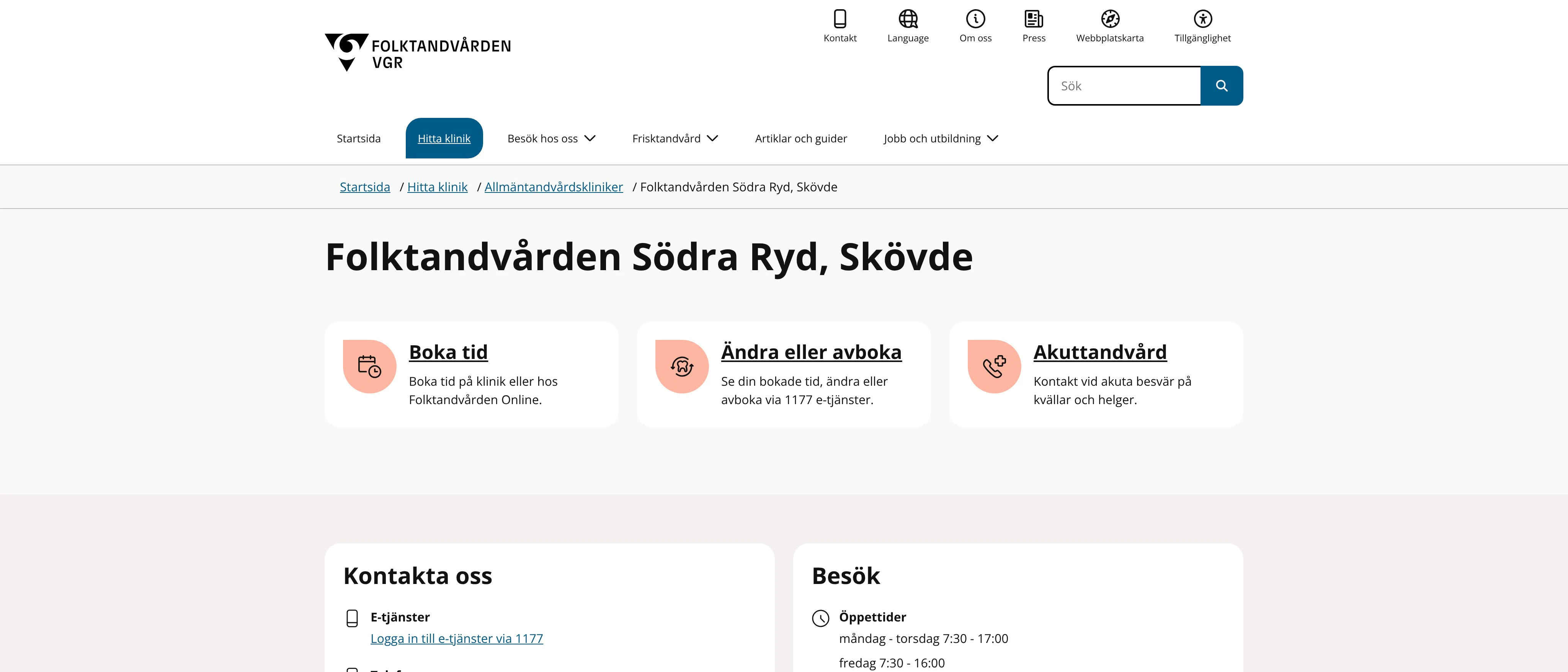This screenshot has width=1568, height=672.
Task: Open the Webbplatskarta compass icon
Action: click(x=1110, y=19)
